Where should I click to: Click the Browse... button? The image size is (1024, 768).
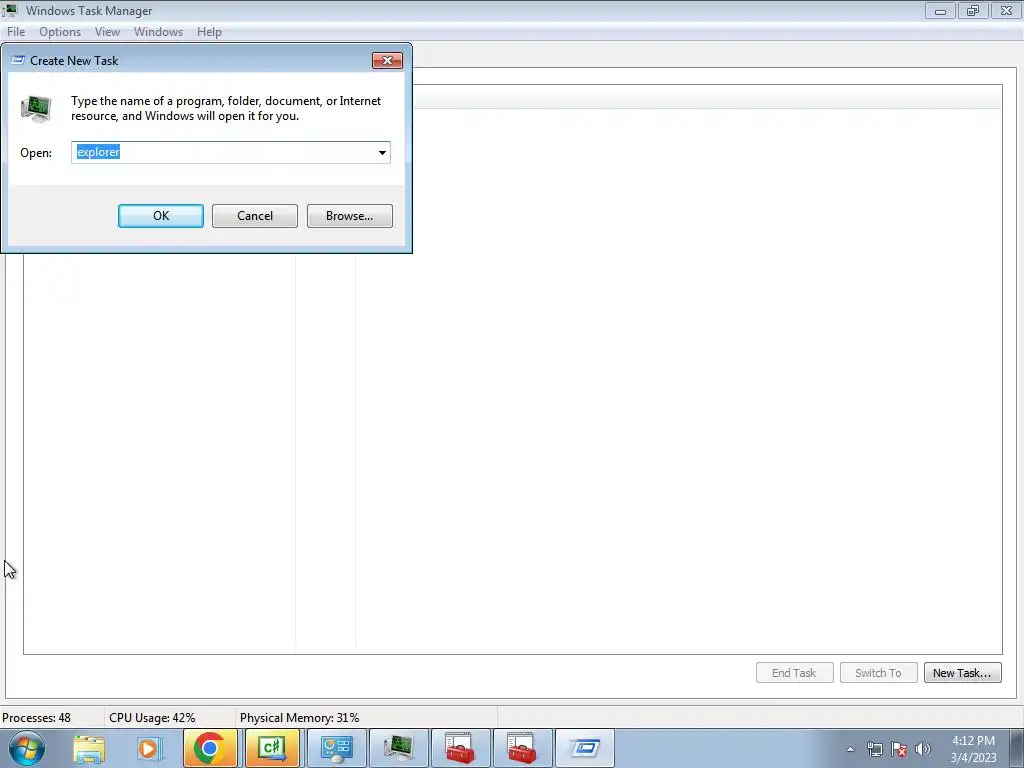(350, 216)
